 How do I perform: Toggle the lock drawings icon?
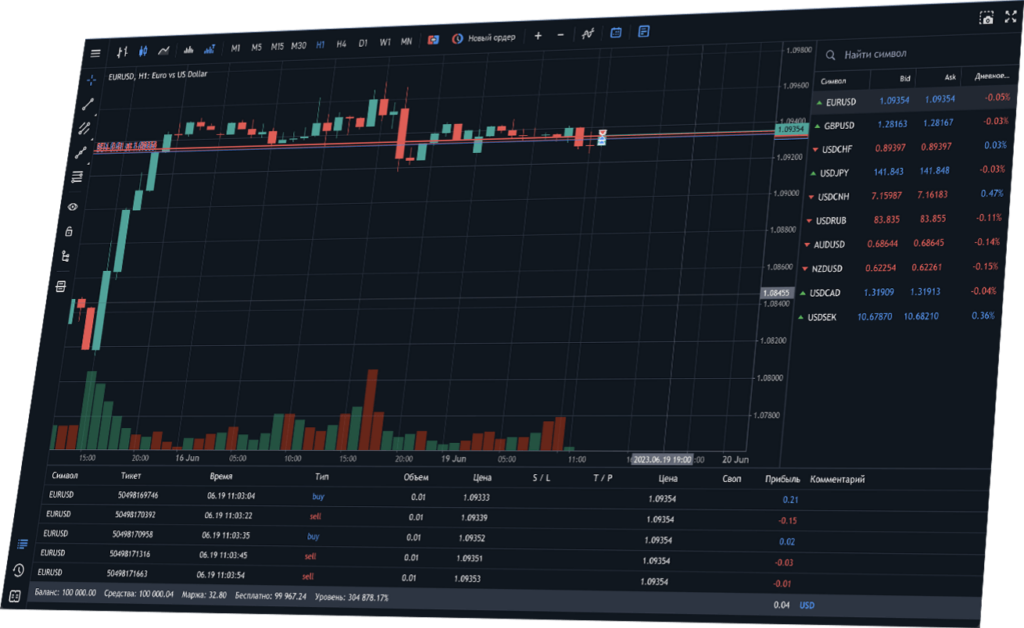[x=68, y=231]
